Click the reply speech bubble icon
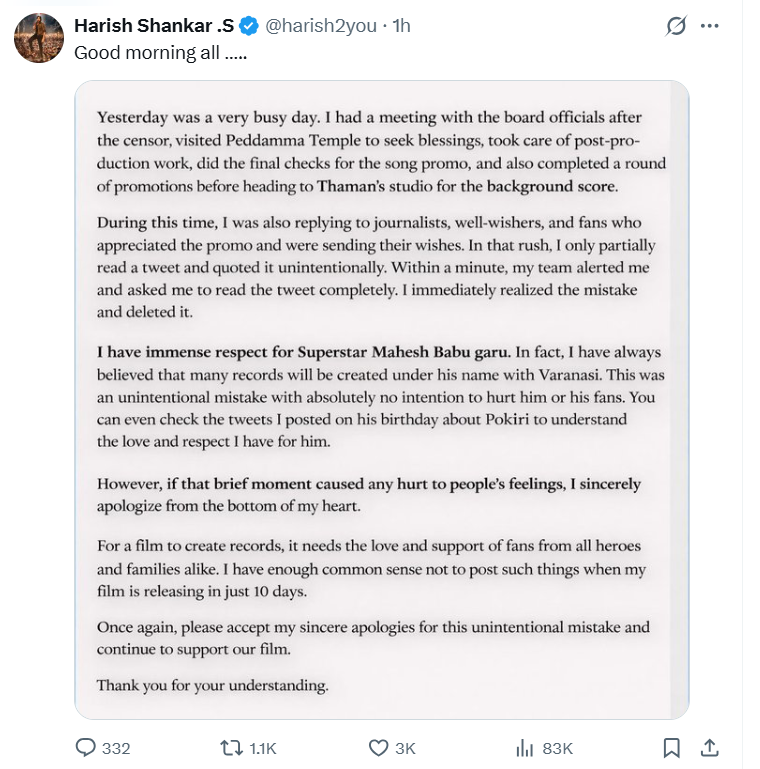Image resolution: width=760 pixels, height=769 pixels. pyautogui.click(x=86, y=748)
